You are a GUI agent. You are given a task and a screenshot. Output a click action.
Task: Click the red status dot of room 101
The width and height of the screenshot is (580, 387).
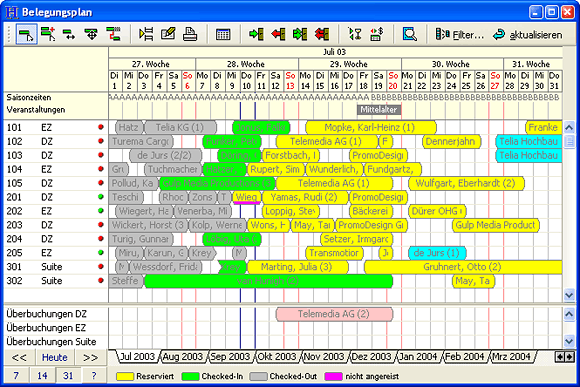point(101,127)
